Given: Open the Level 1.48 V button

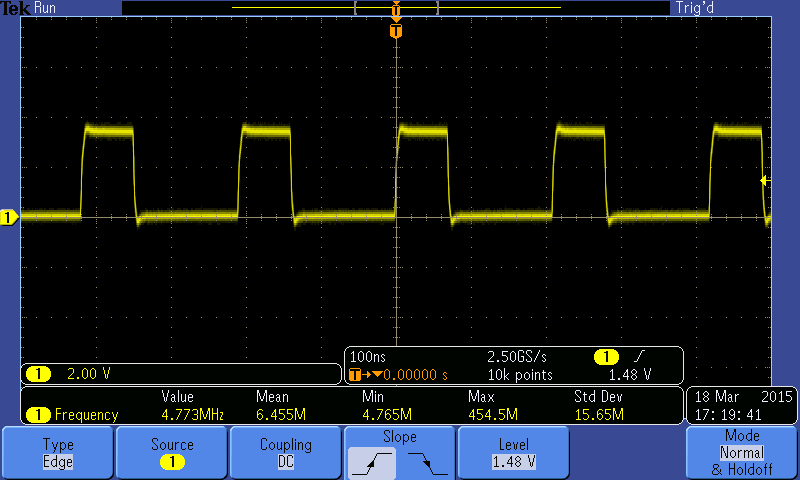Looking at the screenshot, I should pyautogui.click(x=514, y=453).
